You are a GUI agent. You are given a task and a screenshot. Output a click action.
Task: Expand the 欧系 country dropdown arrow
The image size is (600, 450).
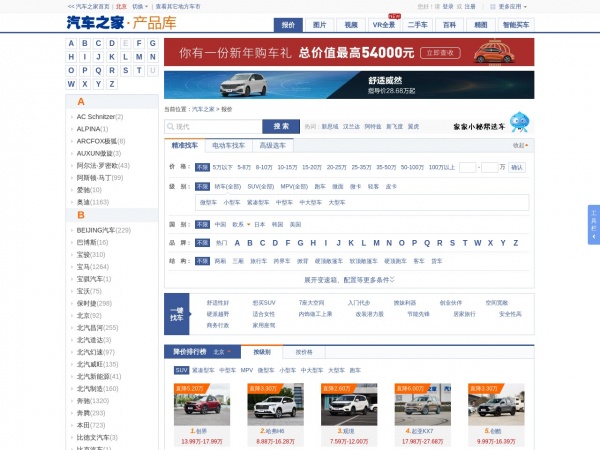click(248, 225)
